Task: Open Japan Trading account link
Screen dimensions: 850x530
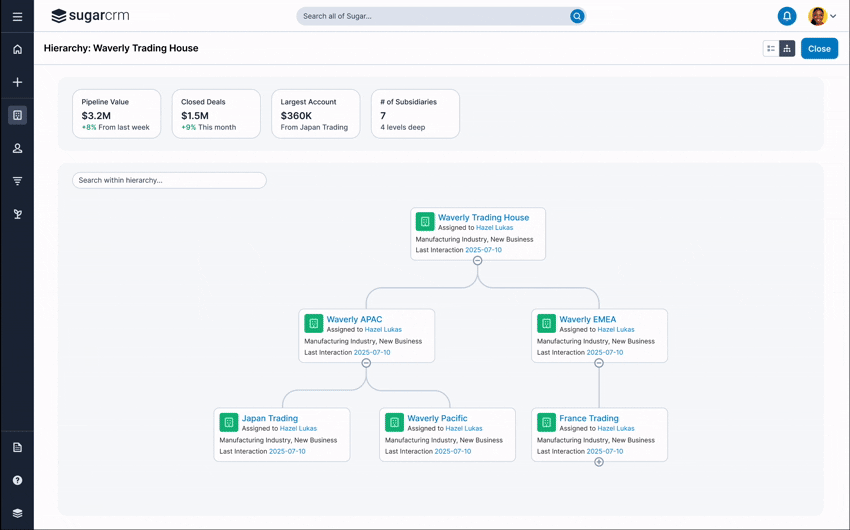Action: [x=269, y=418]
